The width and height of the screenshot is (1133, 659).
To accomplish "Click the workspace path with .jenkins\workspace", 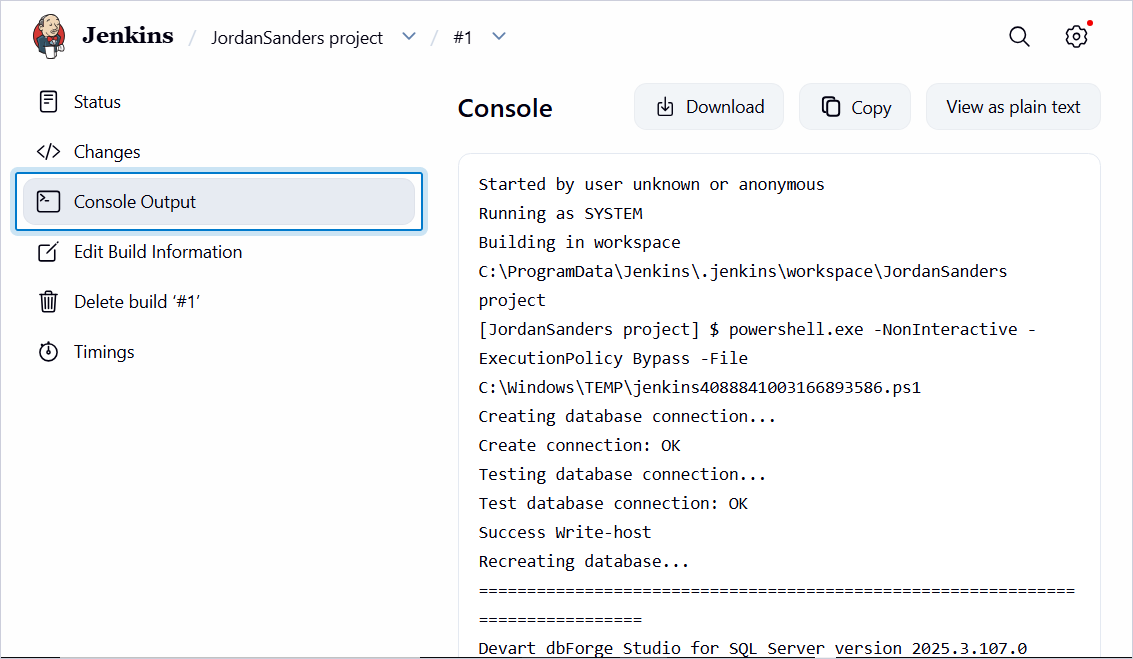I will coord(742,272).
